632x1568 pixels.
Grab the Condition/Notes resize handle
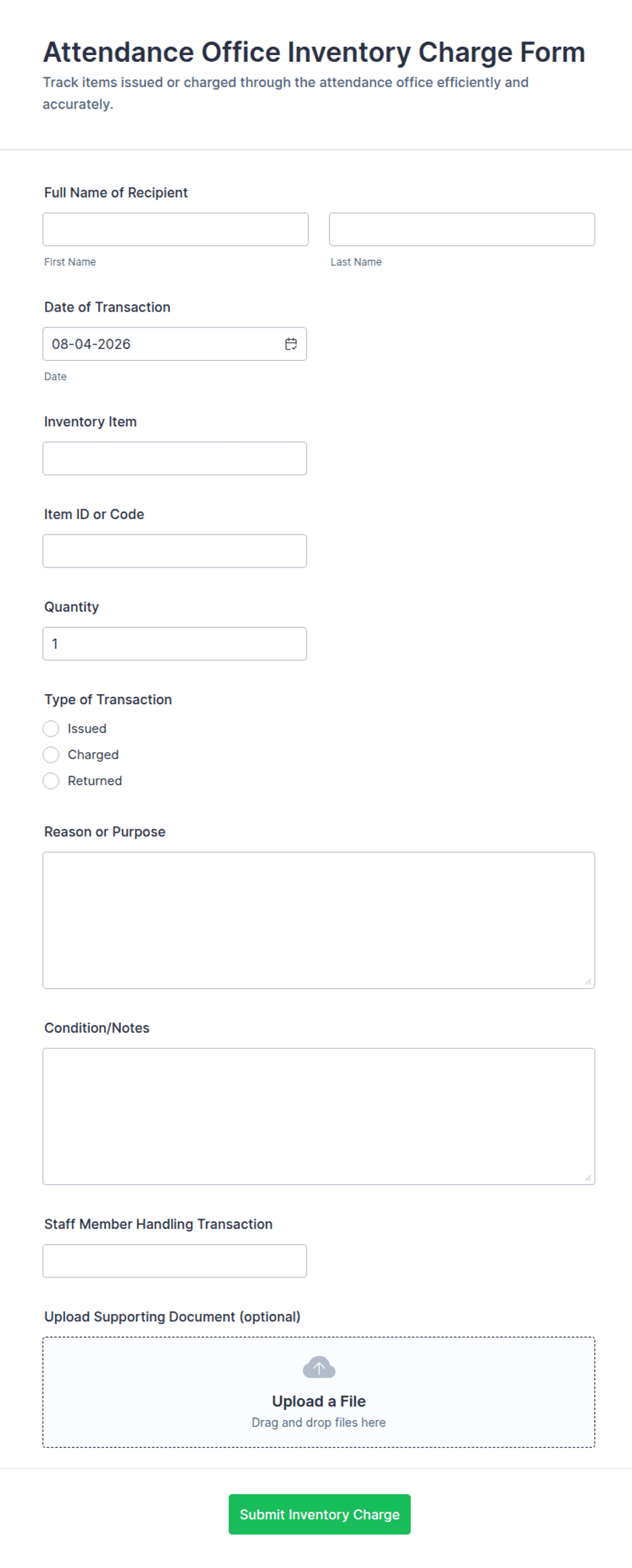[588, 1178]
